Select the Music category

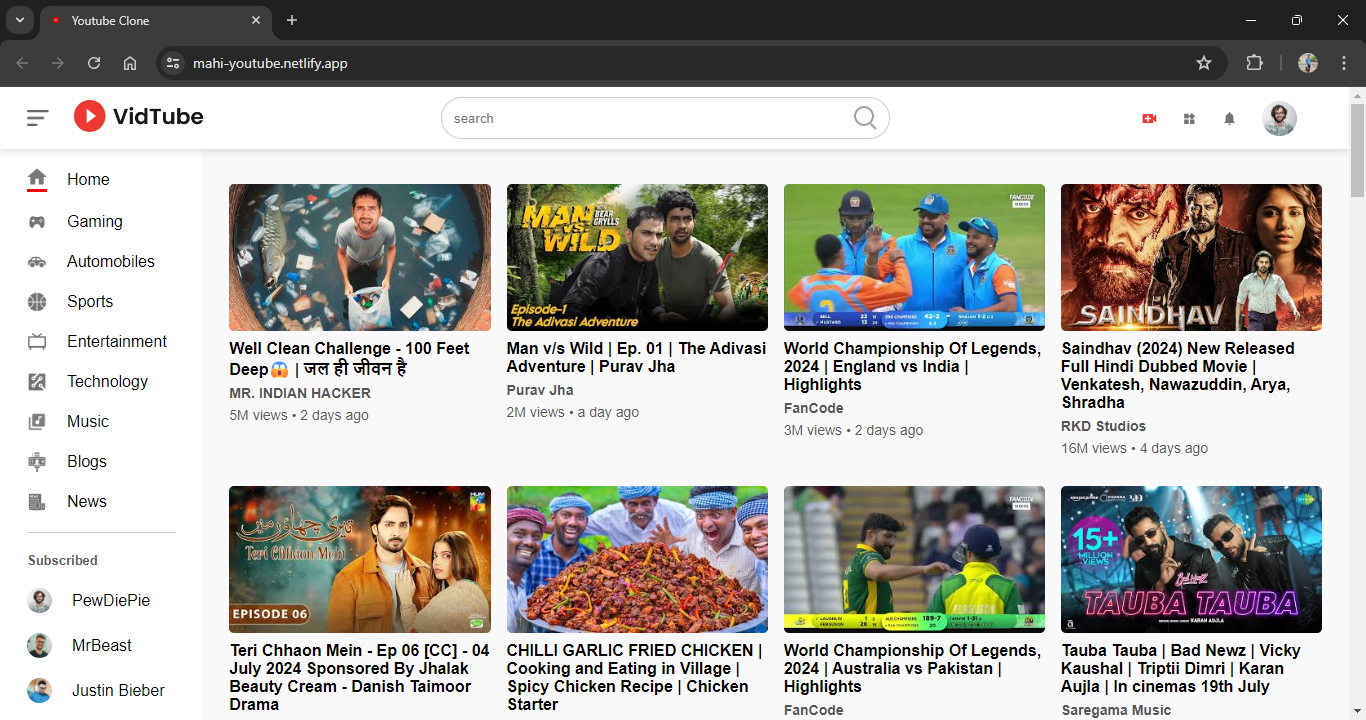point(88,422)
